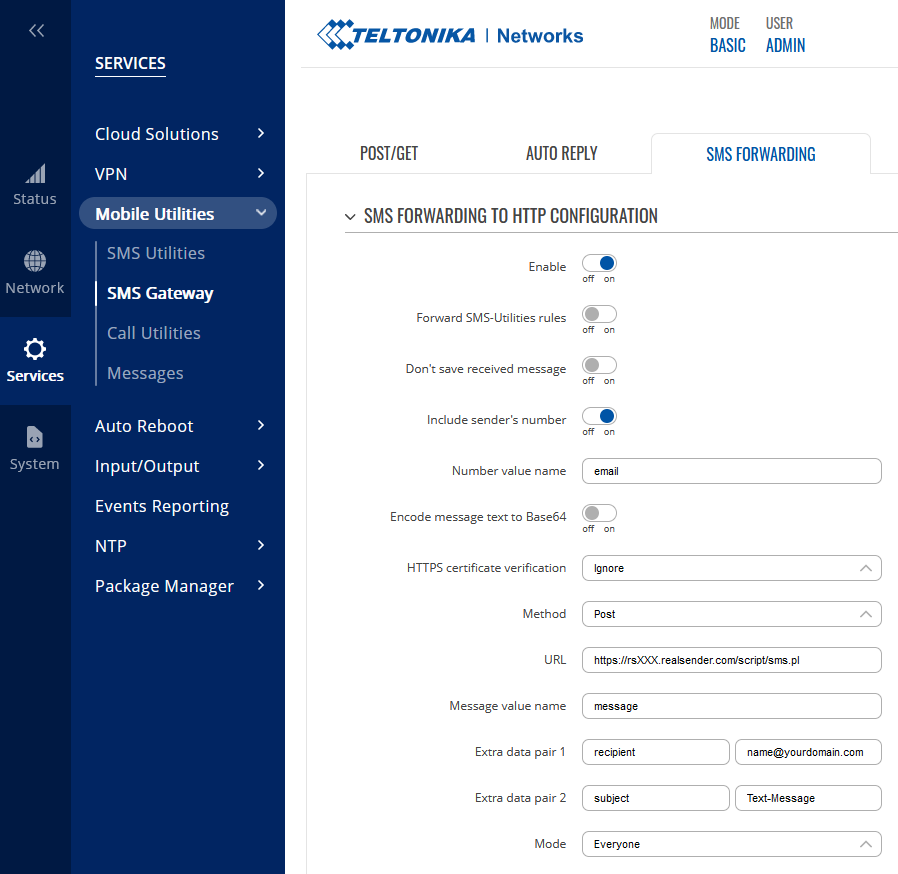The width and height of the screenshot is (898, 874).
Task: Toggle Forward SMS-Utilities rules switch
Action: coord(599,313)
